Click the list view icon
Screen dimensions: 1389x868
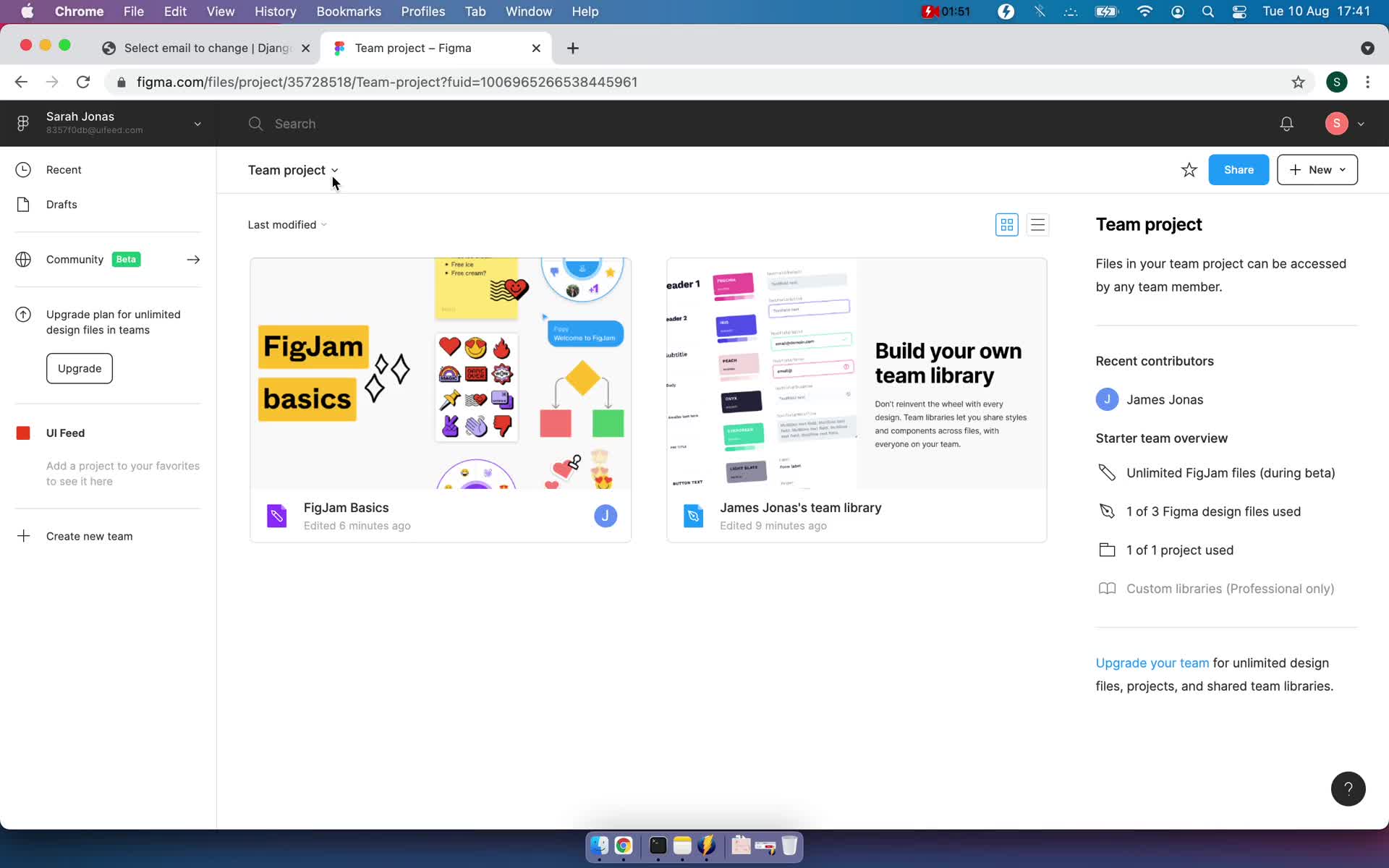click(x=1038, y=224)
